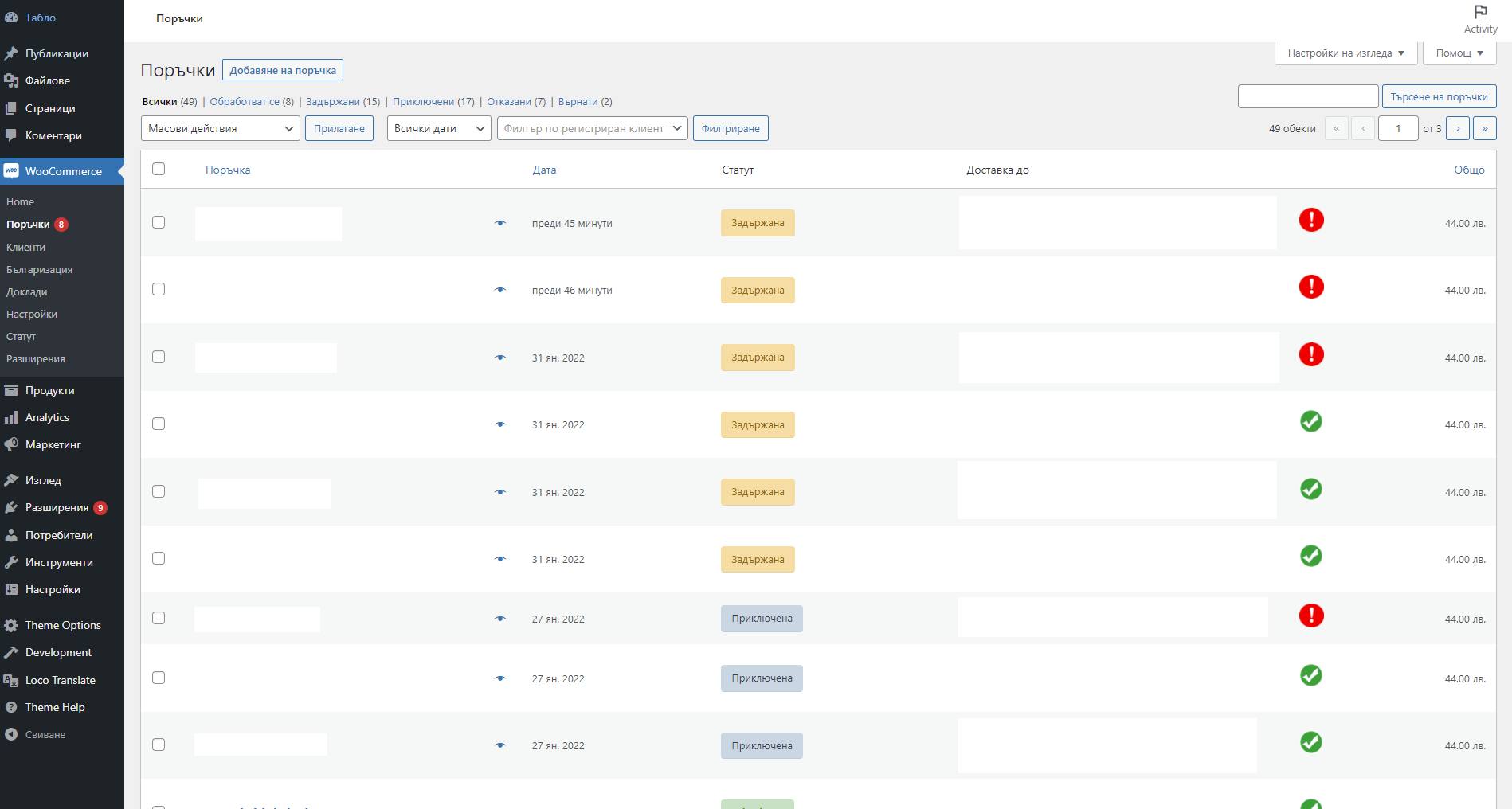Click the red alert icon in first row

coord(1311,220)
